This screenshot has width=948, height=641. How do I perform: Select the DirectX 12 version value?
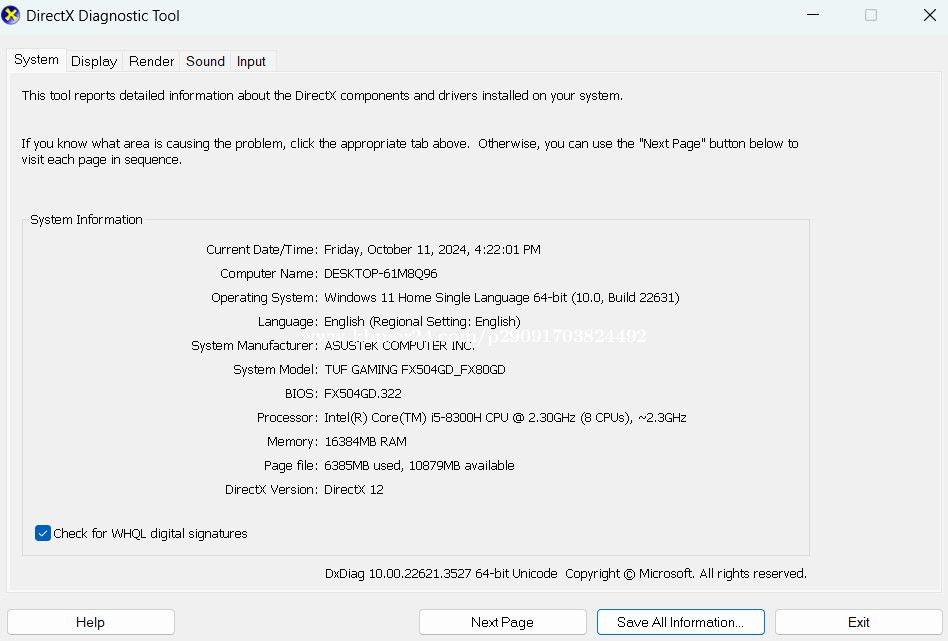[354, 489]
